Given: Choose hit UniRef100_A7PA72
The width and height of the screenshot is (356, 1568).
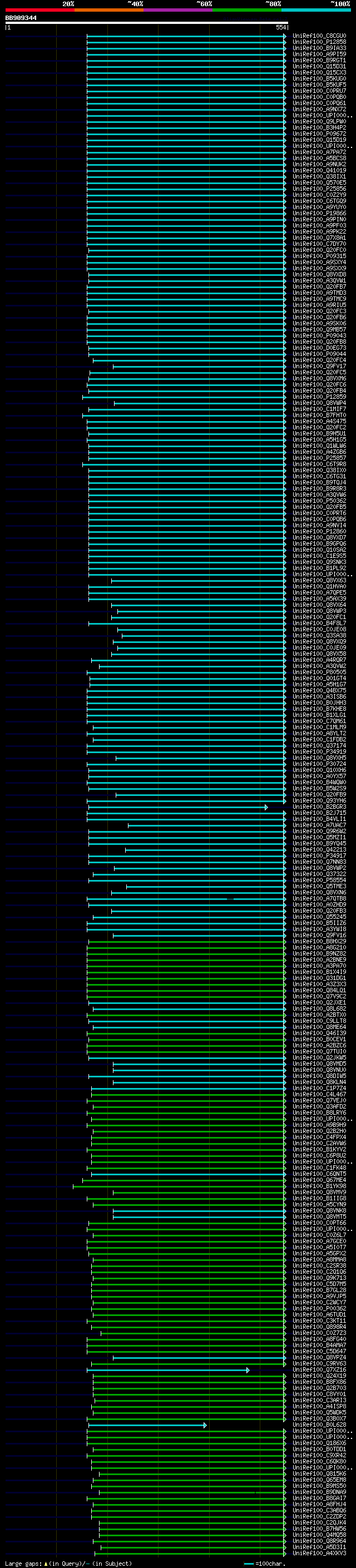Looking at the screenshot, I should [319, 152].
